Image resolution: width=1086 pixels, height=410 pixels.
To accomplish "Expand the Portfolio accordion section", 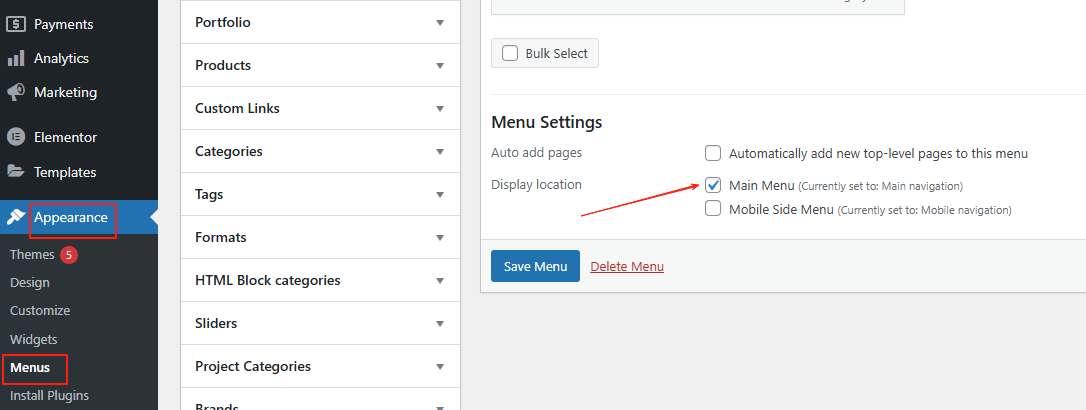I will coord(439,22).
